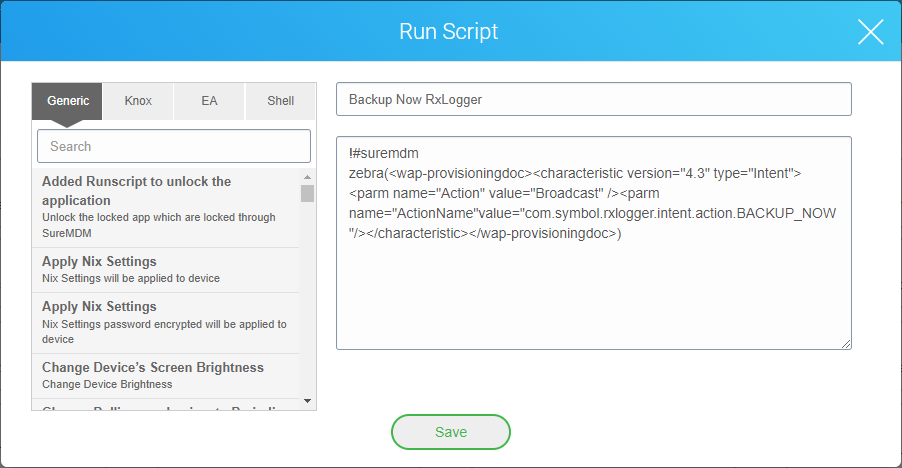This screenshot has width=902, height=468.
Task: Click the Run Script title header
Action: click(x=449, y=32)
